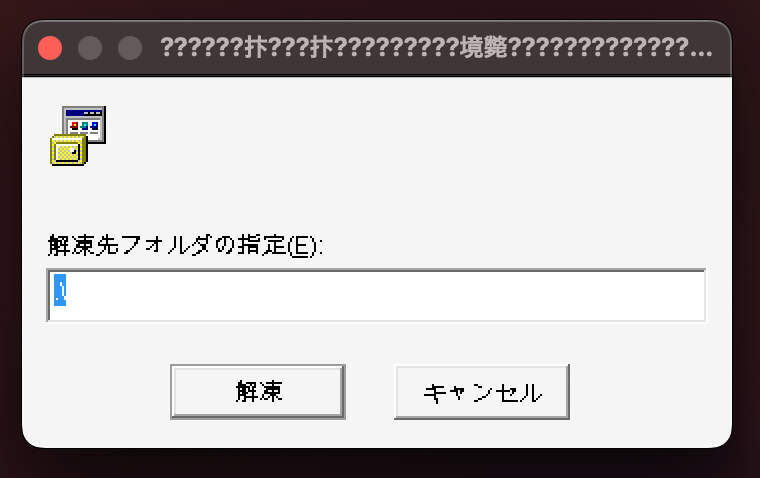Click the highlighted text in the folder field
The width and height of the screenshot is (760, 478).
(60, 290)
